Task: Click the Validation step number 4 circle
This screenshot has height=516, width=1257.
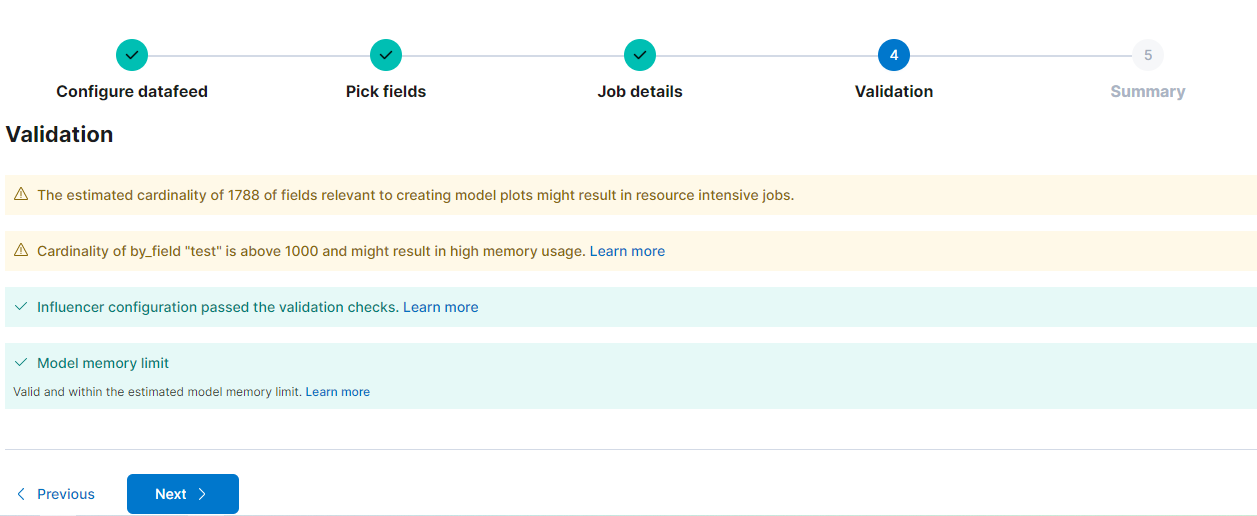Action: [894, 55]
